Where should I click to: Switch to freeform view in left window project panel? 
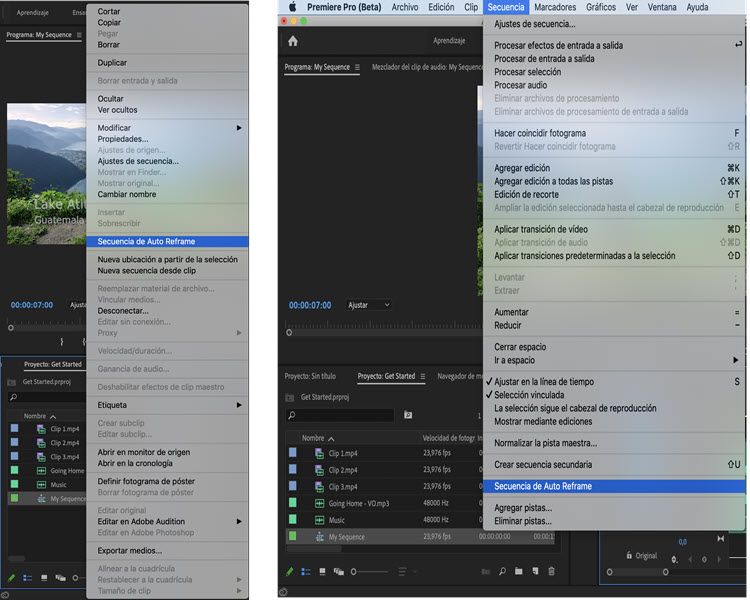[x=60, y=578]
